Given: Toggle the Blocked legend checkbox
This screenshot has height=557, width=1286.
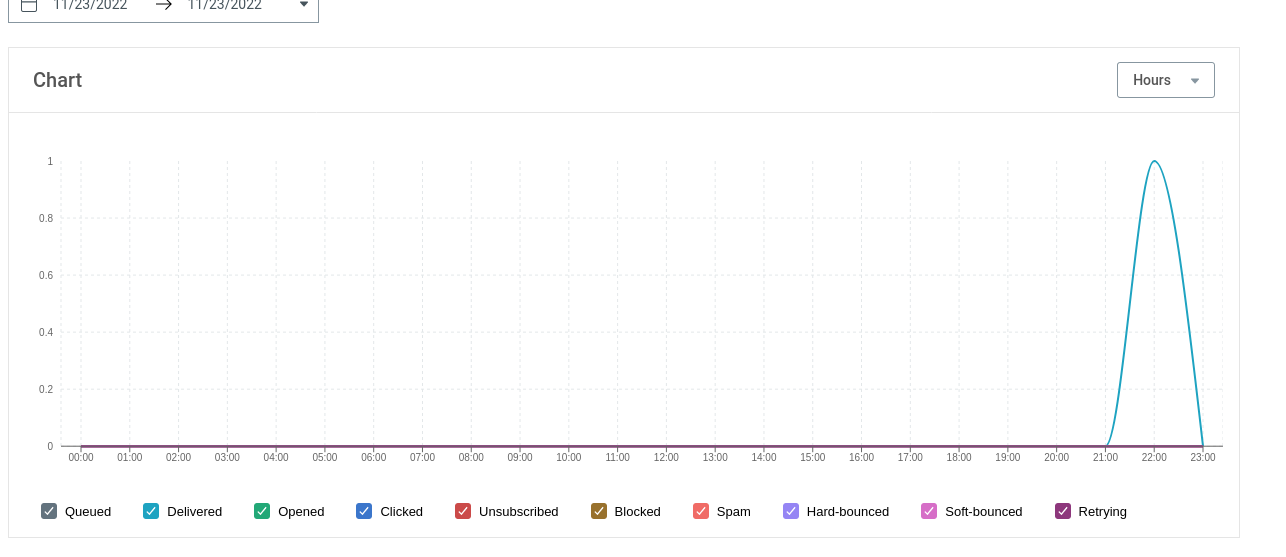Looking at the screenshot, I should pyautogui.click(x=599, y=511).
